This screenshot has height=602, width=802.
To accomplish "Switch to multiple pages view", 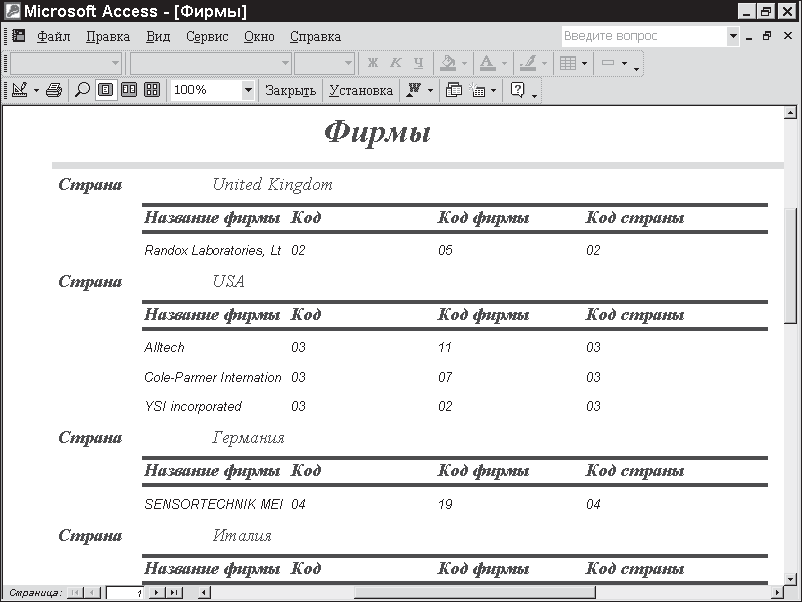I will coord(152,90).
